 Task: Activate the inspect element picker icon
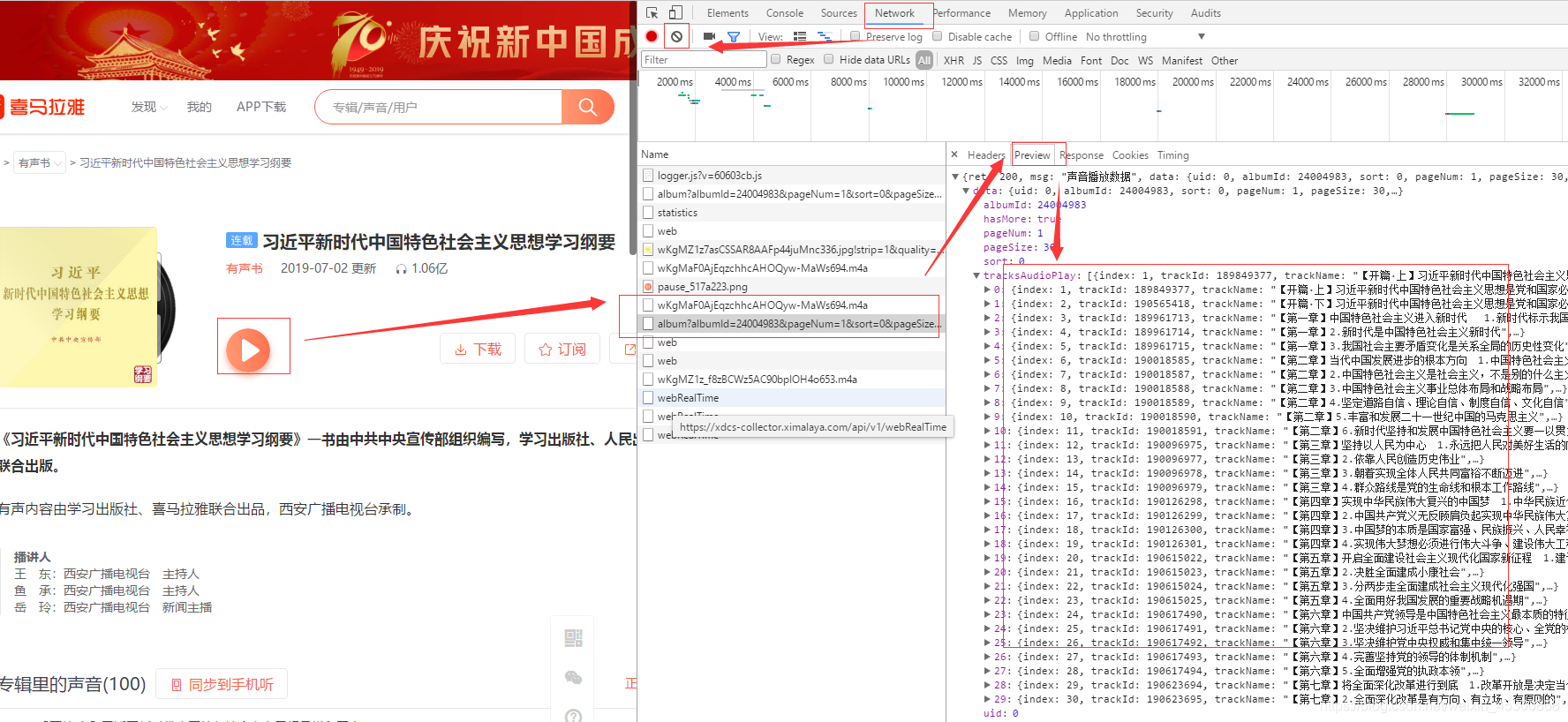click(652, 12)
